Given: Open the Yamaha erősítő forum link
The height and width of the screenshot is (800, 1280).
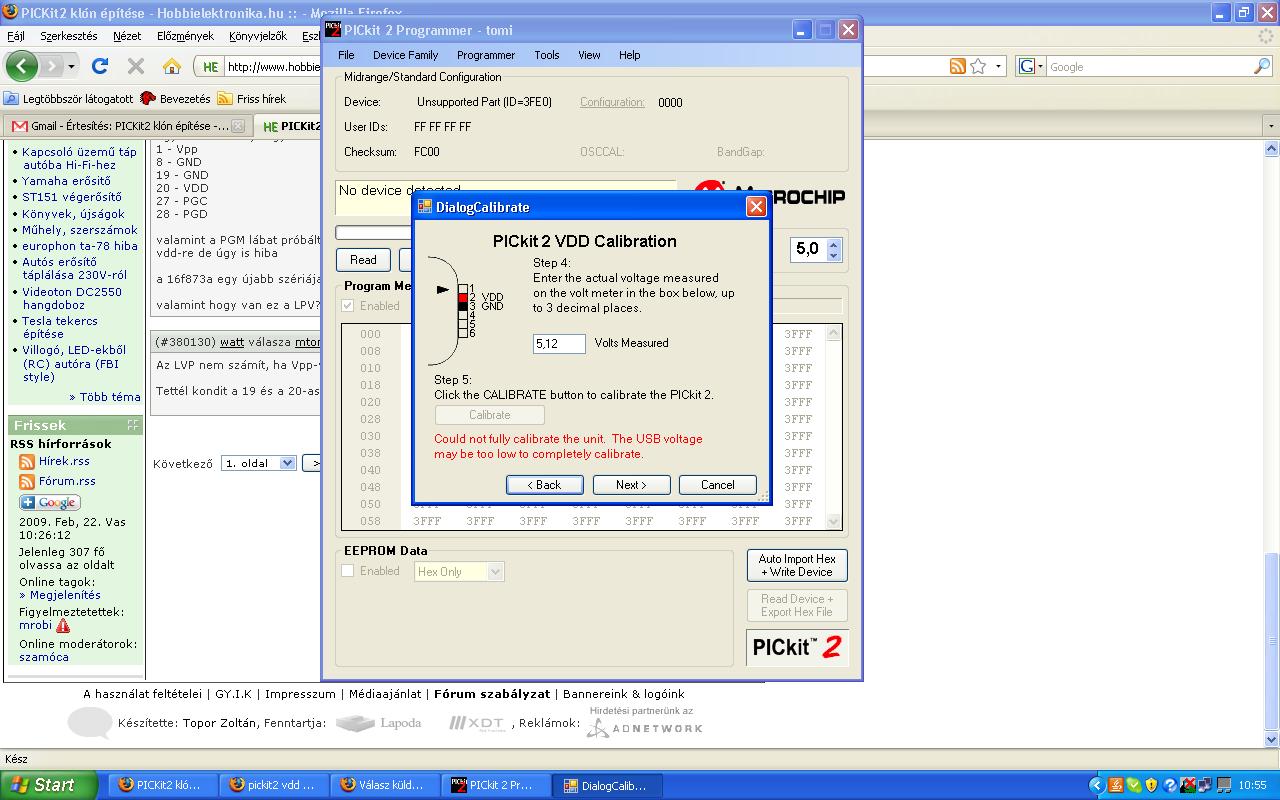Looking at the screenshot, I should [66, 181].
